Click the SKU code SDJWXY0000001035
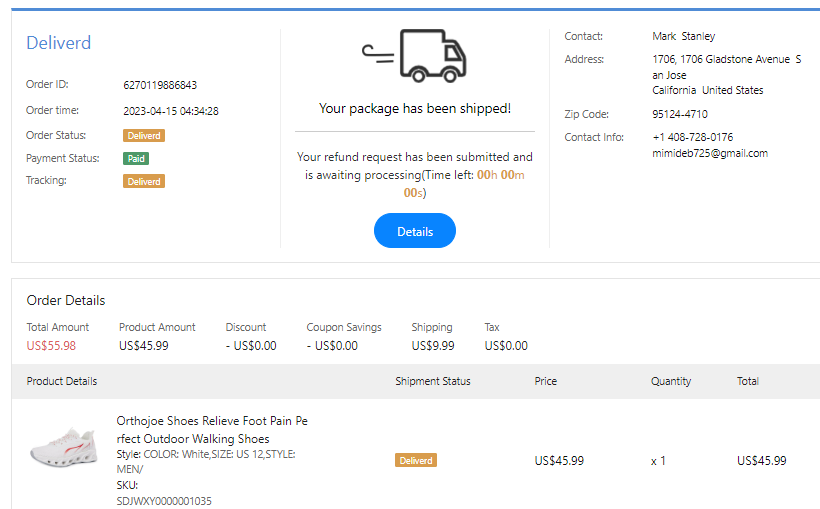The height and width of the screenshot is (509, 820). point(164,501)
